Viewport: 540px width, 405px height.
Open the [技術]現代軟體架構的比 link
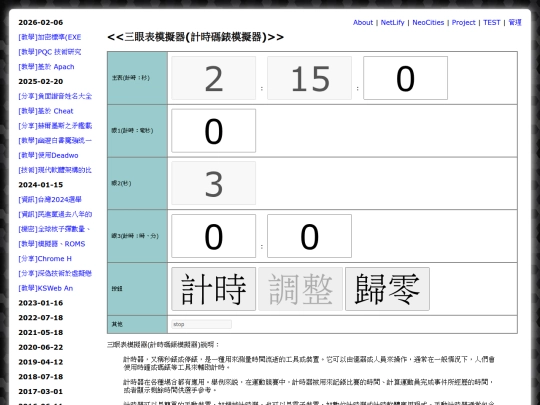click(55, 170)
